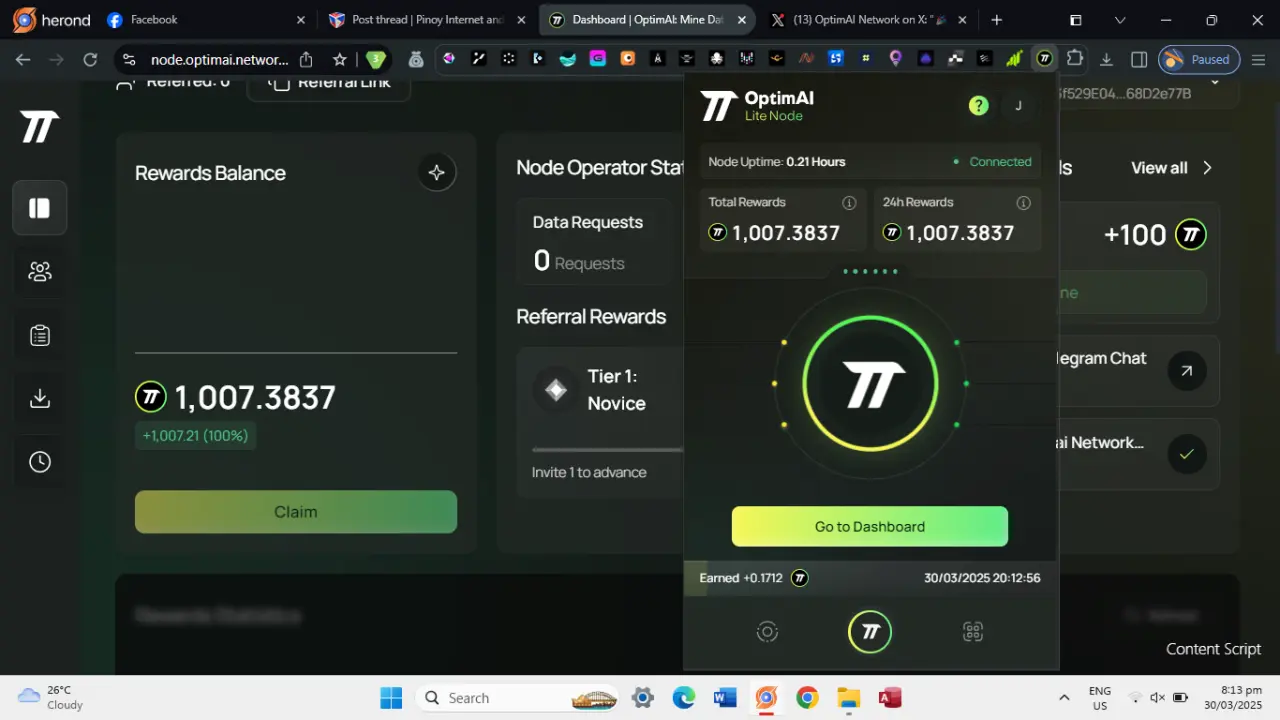
Task: Click the Paused profile button
Action: click(1199, 59)
